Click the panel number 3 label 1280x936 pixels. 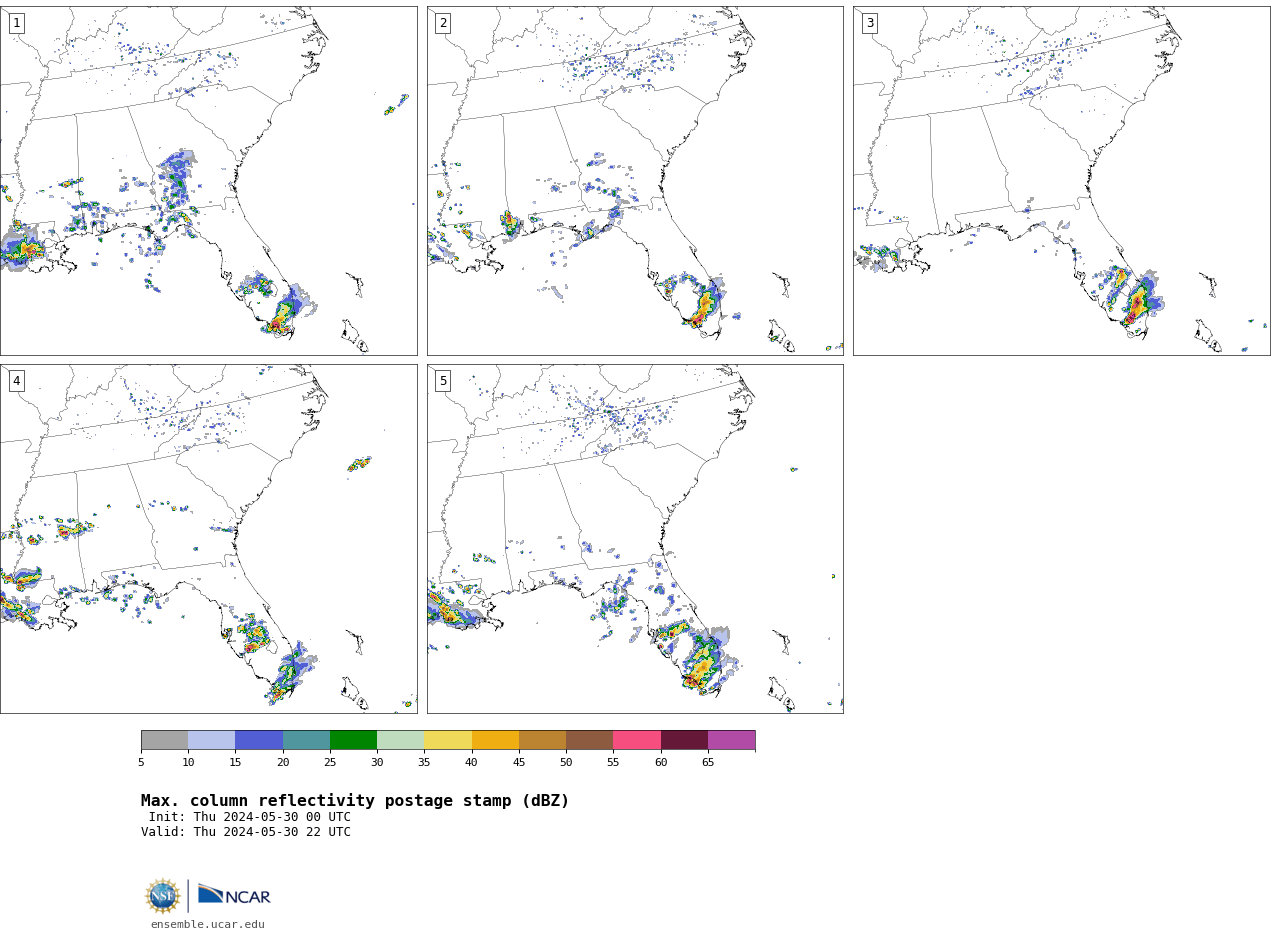[x=869, y=23]
